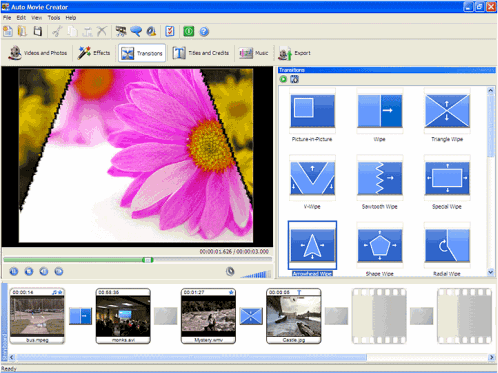This screenshot has height=373, width=498.
Task: Switch to the Music tab
Action: [254, 53]
